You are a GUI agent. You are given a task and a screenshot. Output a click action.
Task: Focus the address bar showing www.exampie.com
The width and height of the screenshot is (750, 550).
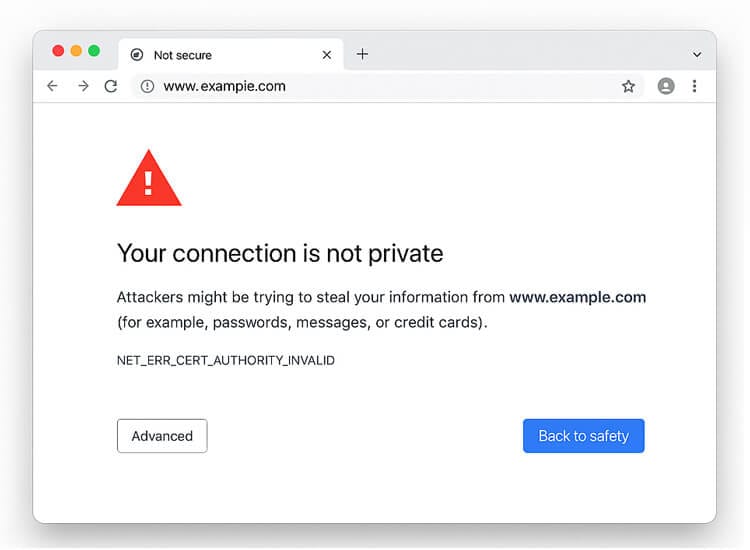point(380,86)
